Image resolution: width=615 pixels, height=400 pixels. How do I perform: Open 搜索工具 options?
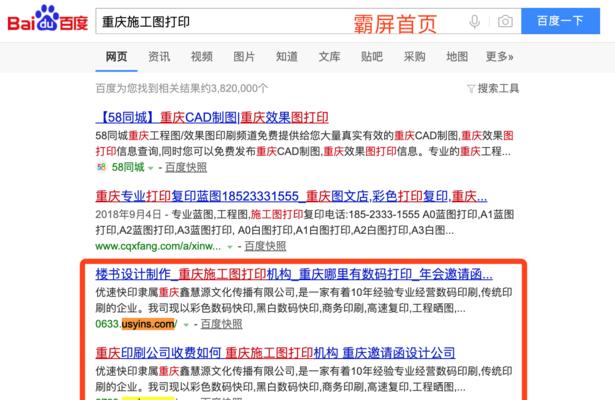tap(498, 89)
